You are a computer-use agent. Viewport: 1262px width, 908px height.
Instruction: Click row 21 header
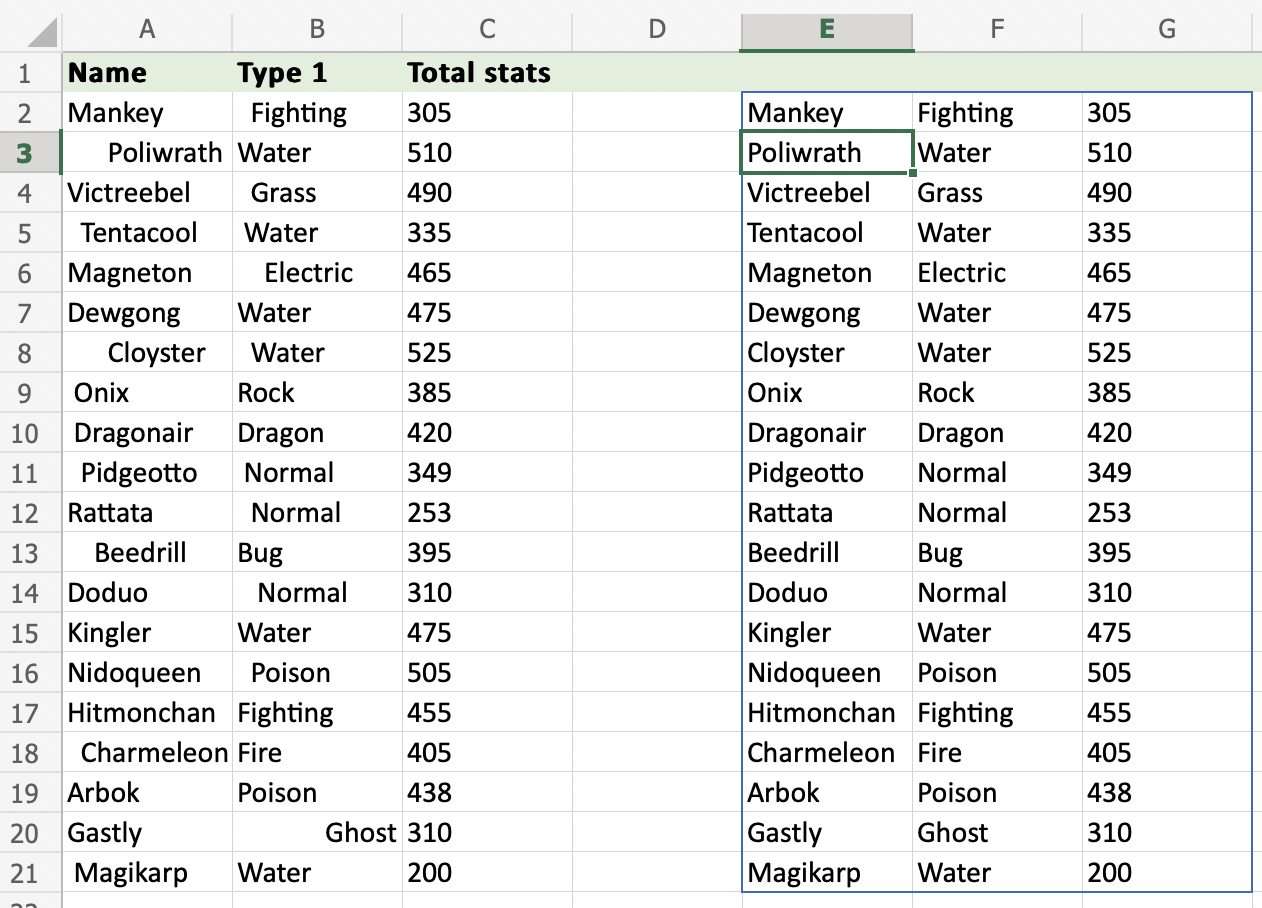click(x=30, y=872)
